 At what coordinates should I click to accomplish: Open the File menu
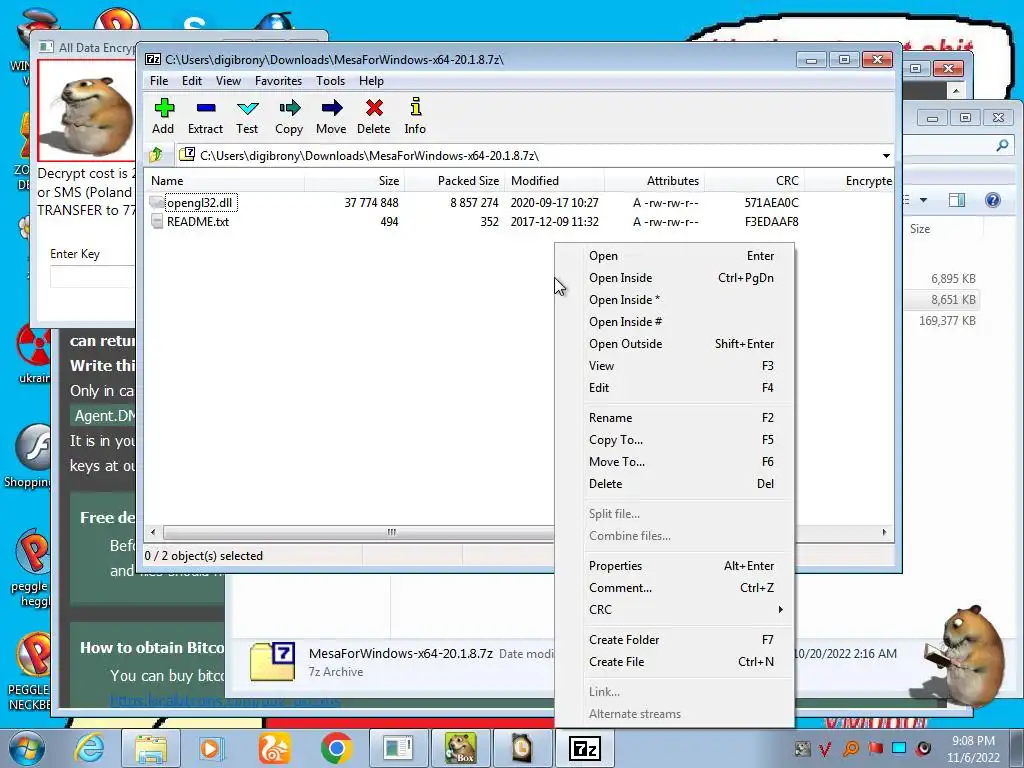(159, 80)
